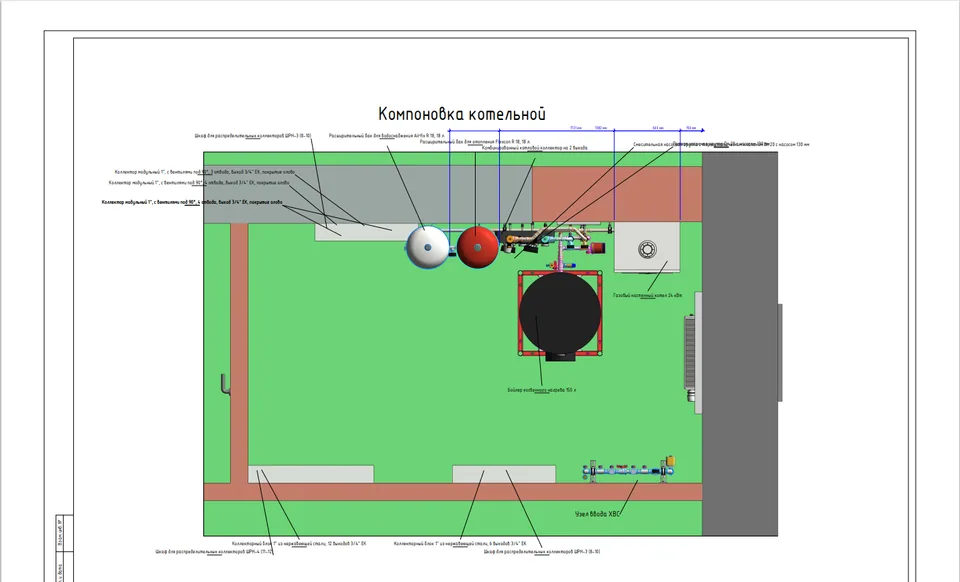Select the gas wall boiler unit
This screenshot has width=960, height=582.
click(x=647, y=248)
